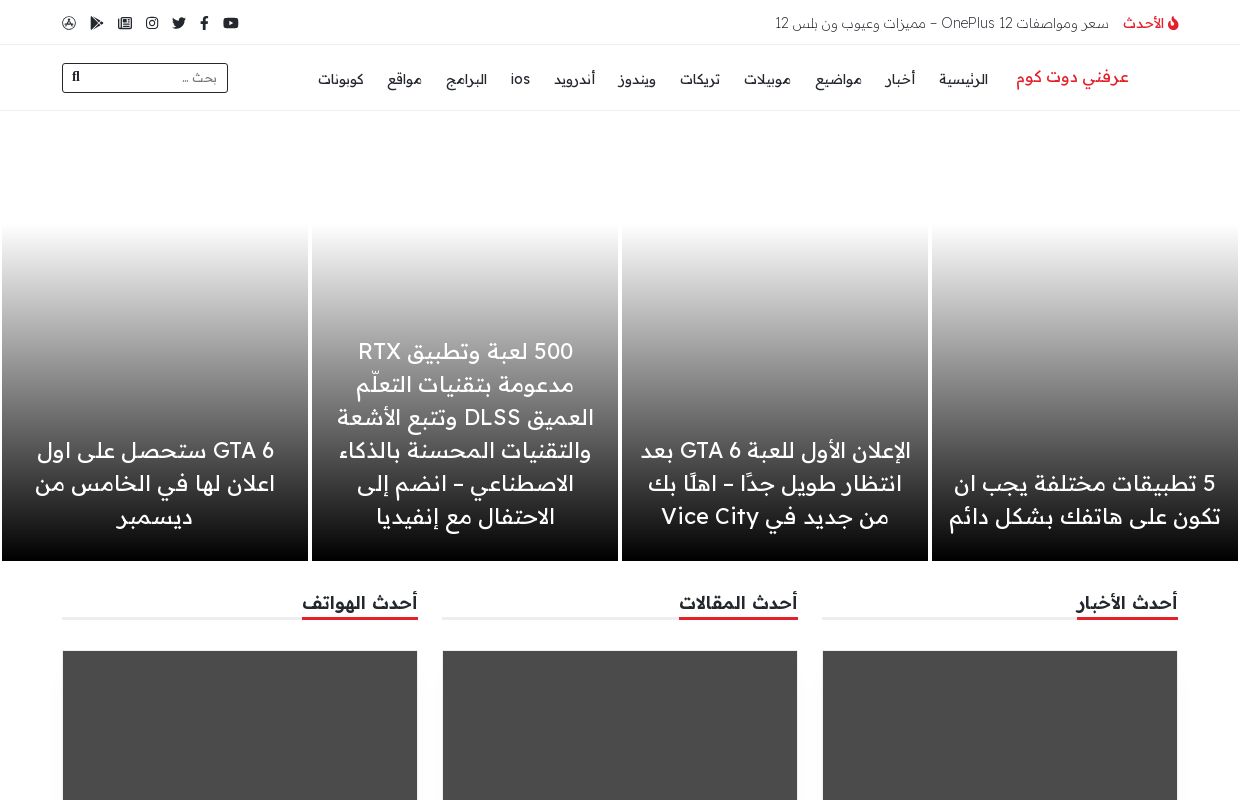The width and height of the screenshot is (1240, 800).
Task: Open the مواضيع menu item
Action: 838,79
